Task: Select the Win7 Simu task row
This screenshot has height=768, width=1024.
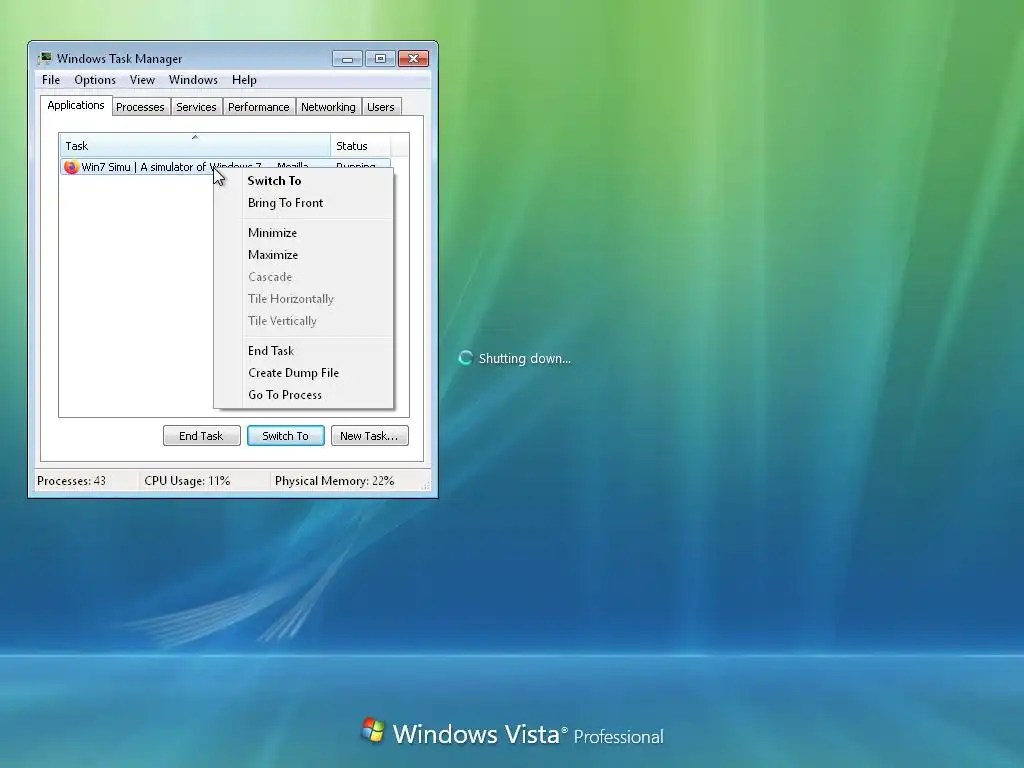Action: (225, 167)
